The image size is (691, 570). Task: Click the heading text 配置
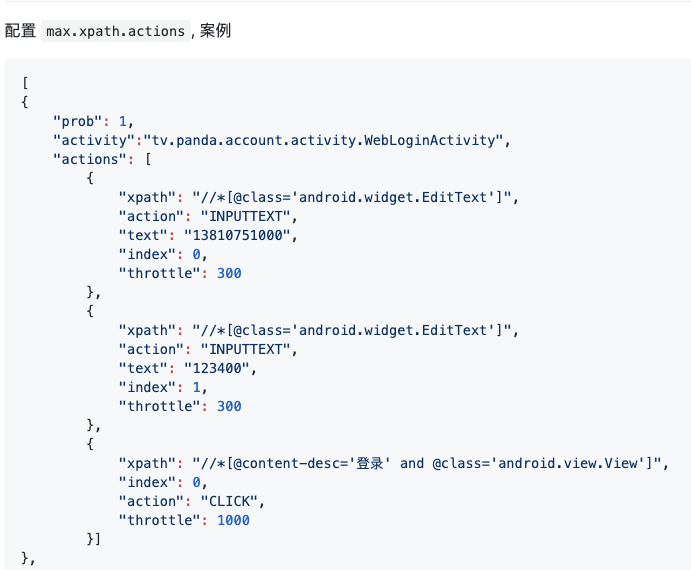[x=20, y=31]
